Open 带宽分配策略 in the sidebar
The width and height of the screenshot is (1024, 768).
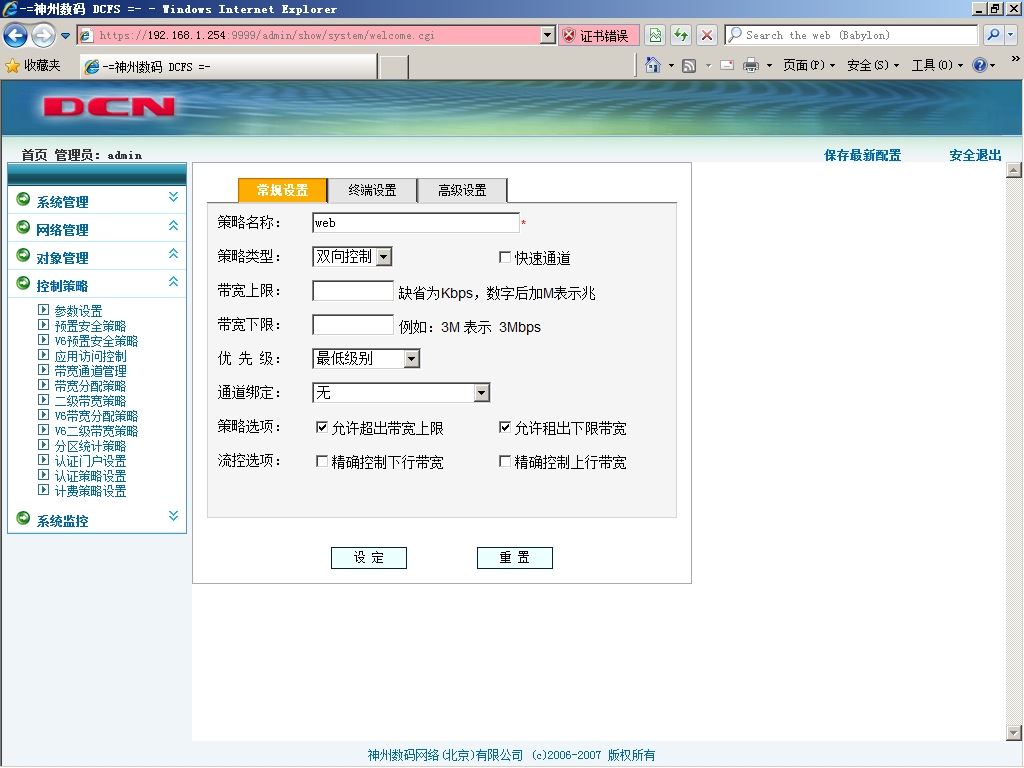click(90, 386)
